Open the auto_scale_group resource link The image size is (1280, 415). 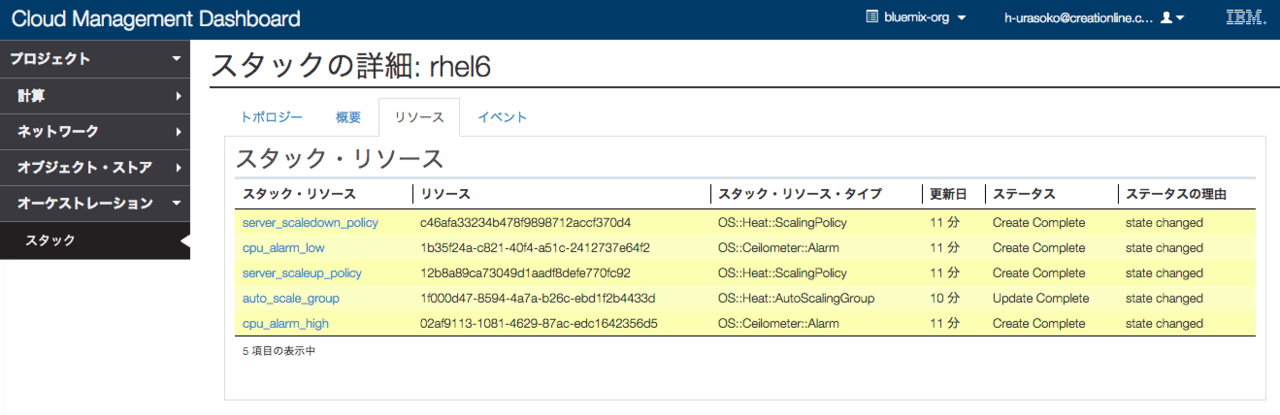[x=291, y=298]
